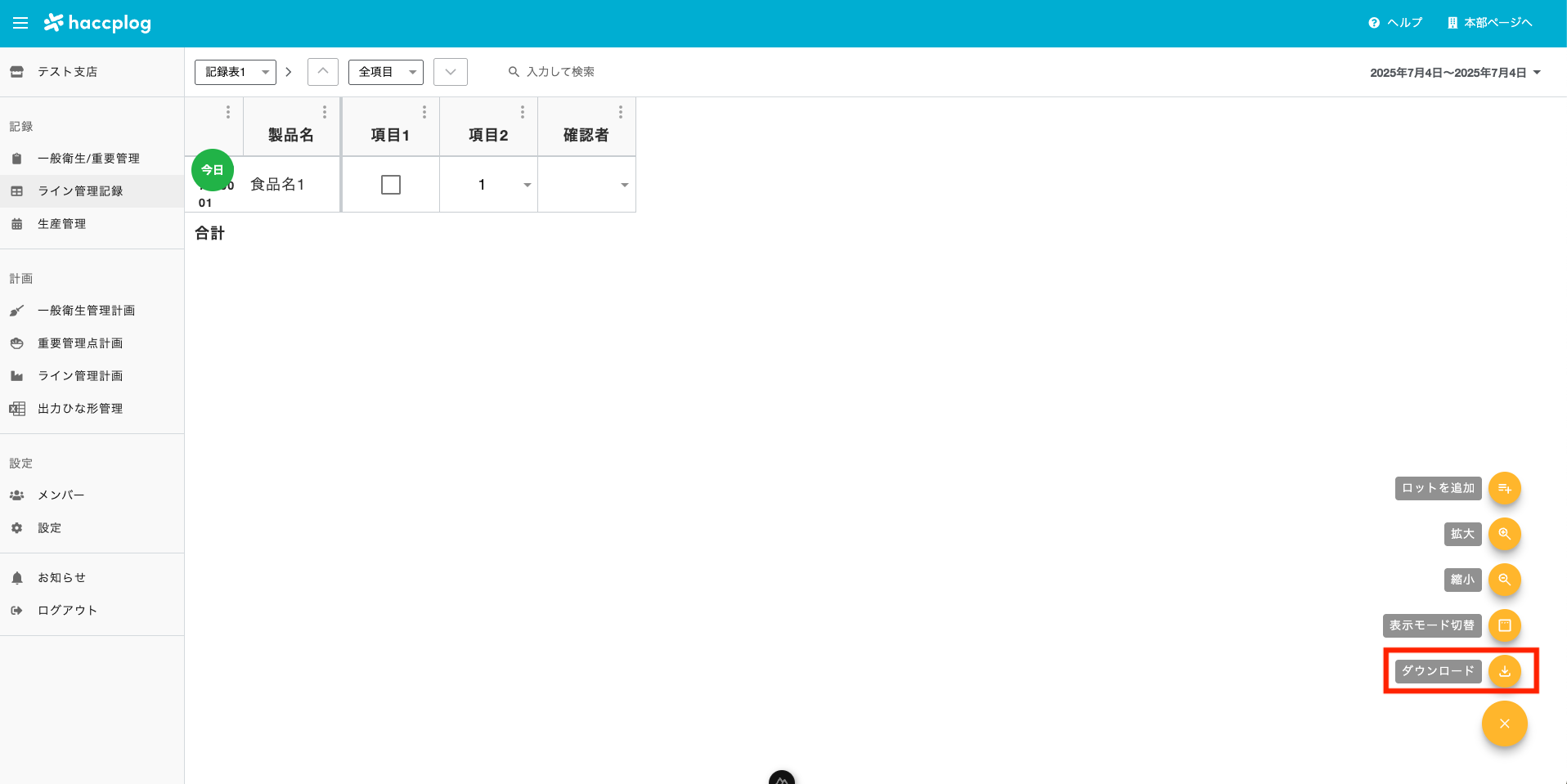Click the 出力ひな形管理 template icon

[x=17, y=408]
